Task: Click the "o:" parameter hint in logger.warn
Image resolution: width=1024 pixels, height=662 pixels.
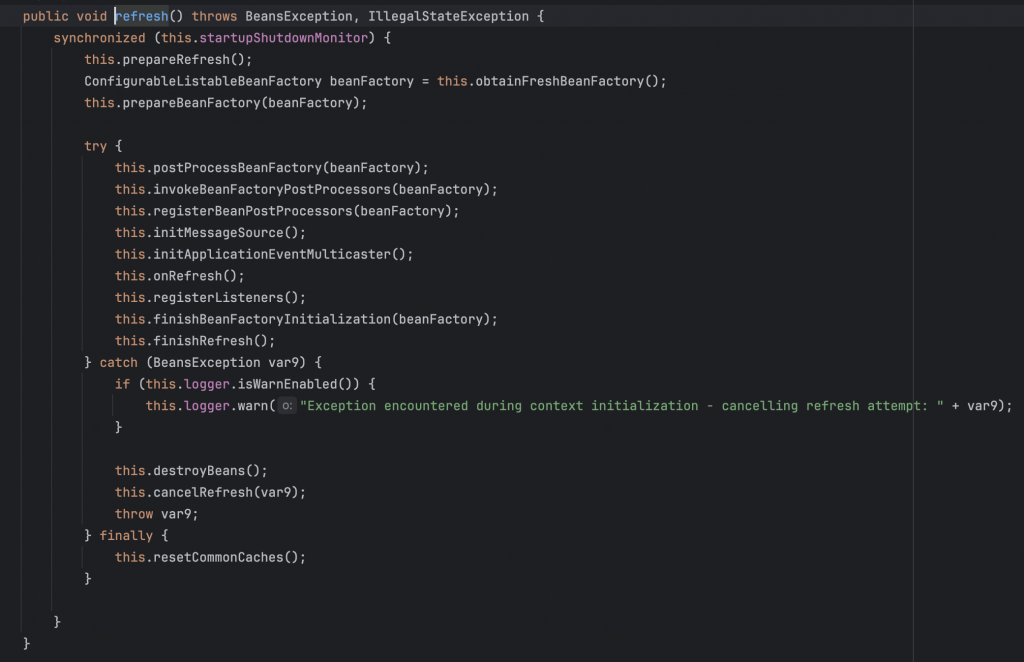Action: tap(286, 406)
